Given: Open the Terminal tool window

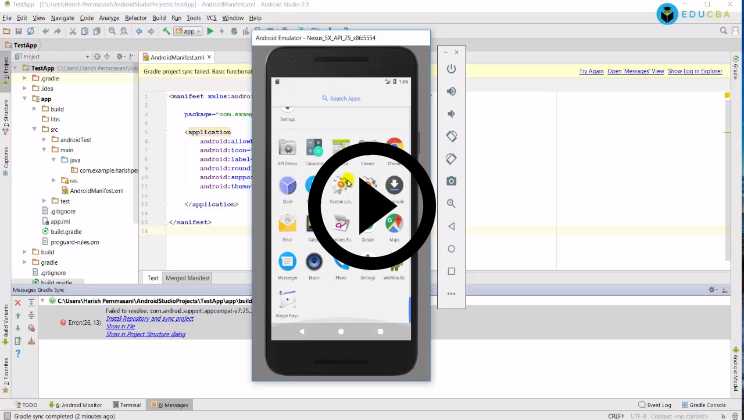Looking at the screenshot, I should click(x=129, y=405).
